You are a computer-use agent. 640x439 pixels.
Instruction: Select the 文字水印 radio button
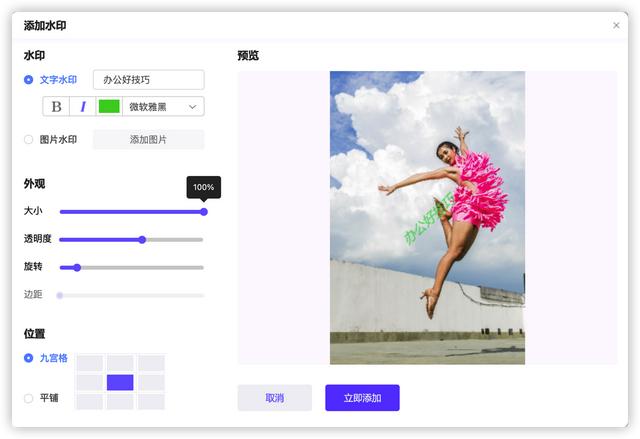[28, 80]
